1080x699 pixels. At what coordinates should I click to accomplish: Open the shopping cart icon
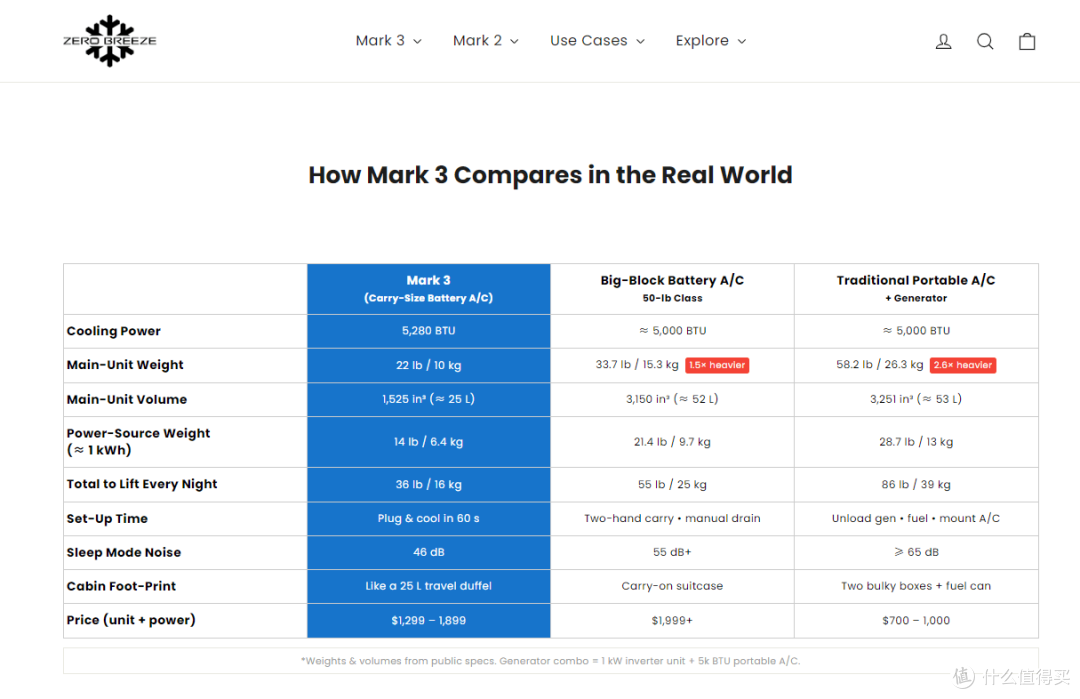[x=1027, y=41]
